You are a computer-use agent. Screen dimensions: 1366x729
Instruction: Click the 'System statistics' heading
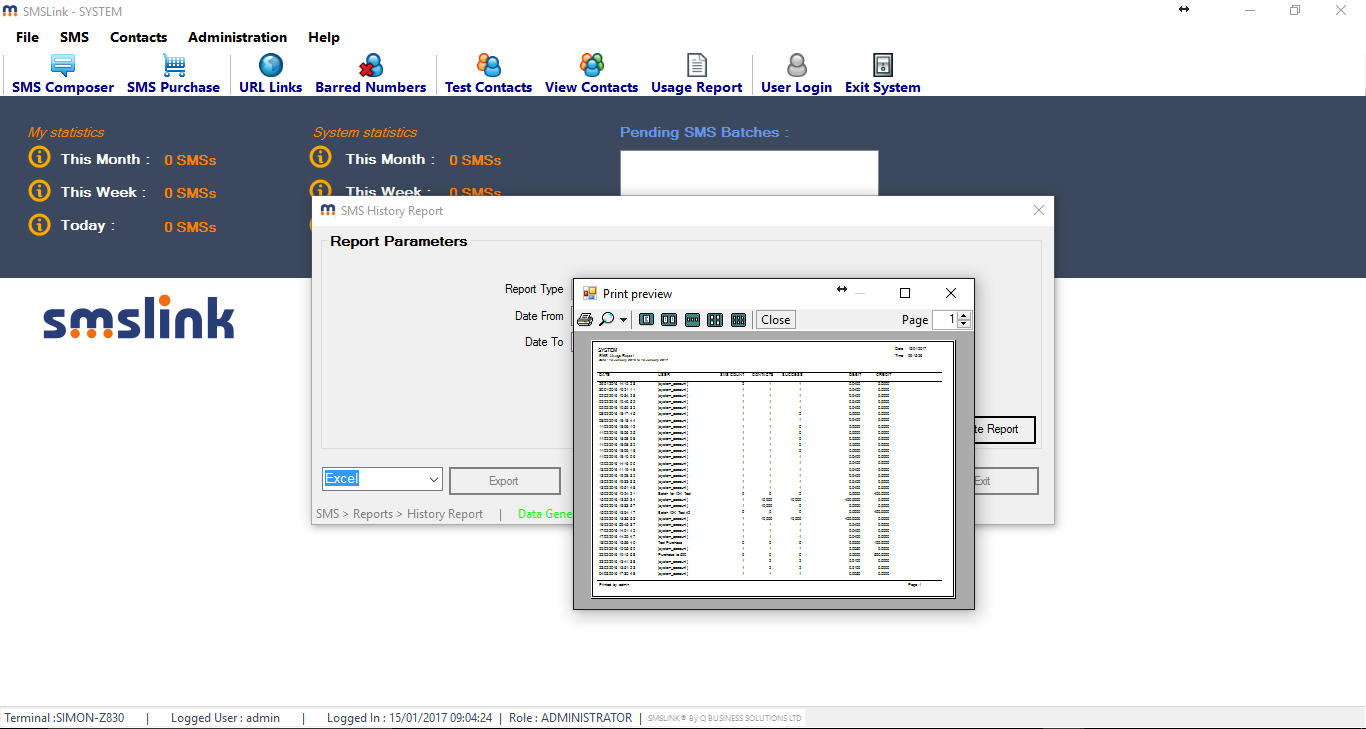tap(365, 132)
